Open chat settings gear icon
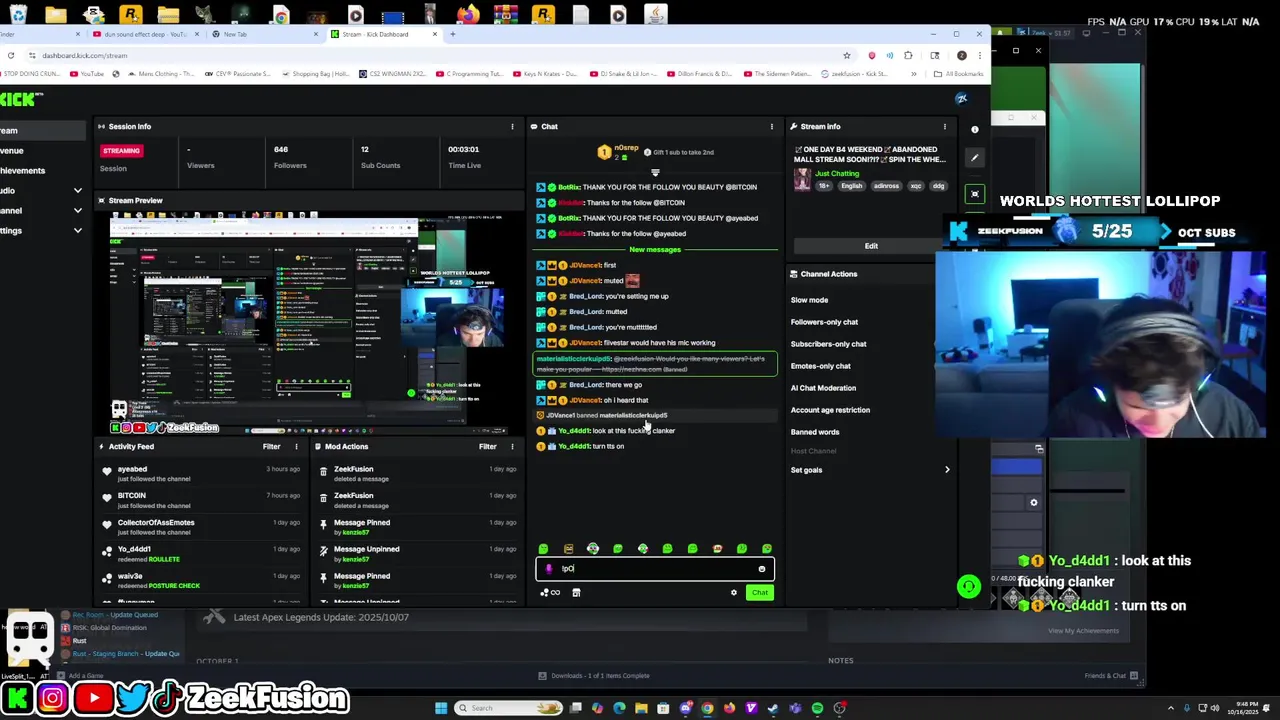 point(733,592)
